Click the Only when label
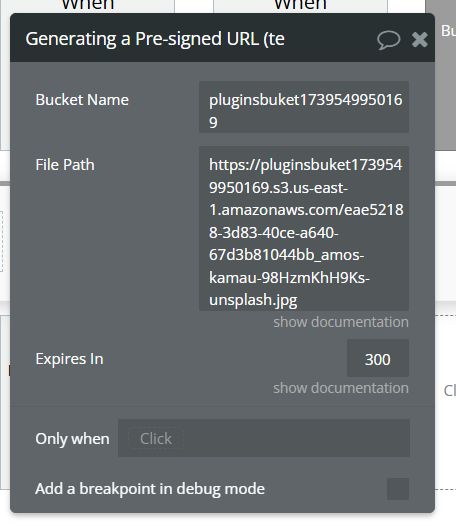This screenshot has width=456, height=526. pos(72,439)
